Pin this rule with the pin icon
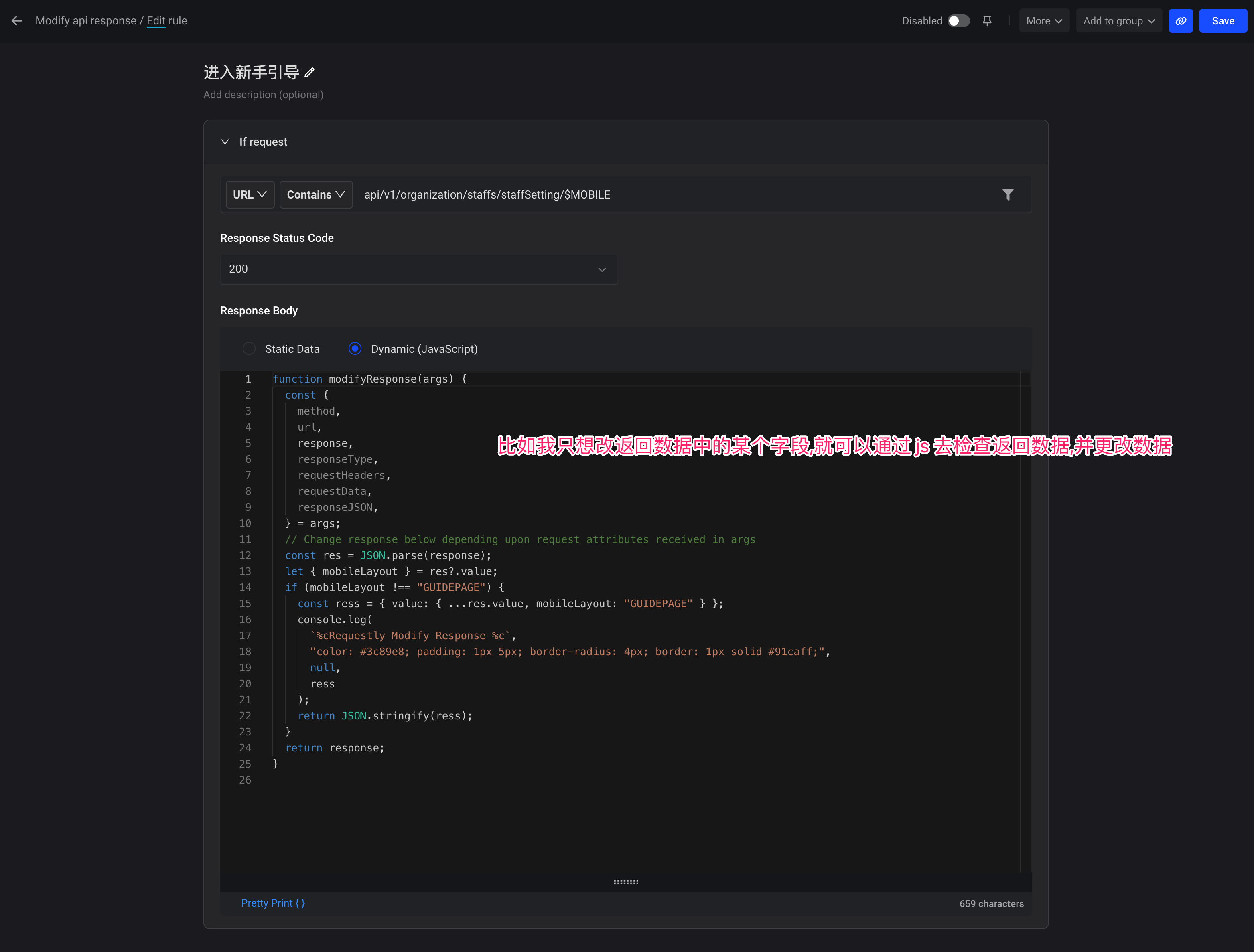1254x952 pixels. [x=987, y=21]
